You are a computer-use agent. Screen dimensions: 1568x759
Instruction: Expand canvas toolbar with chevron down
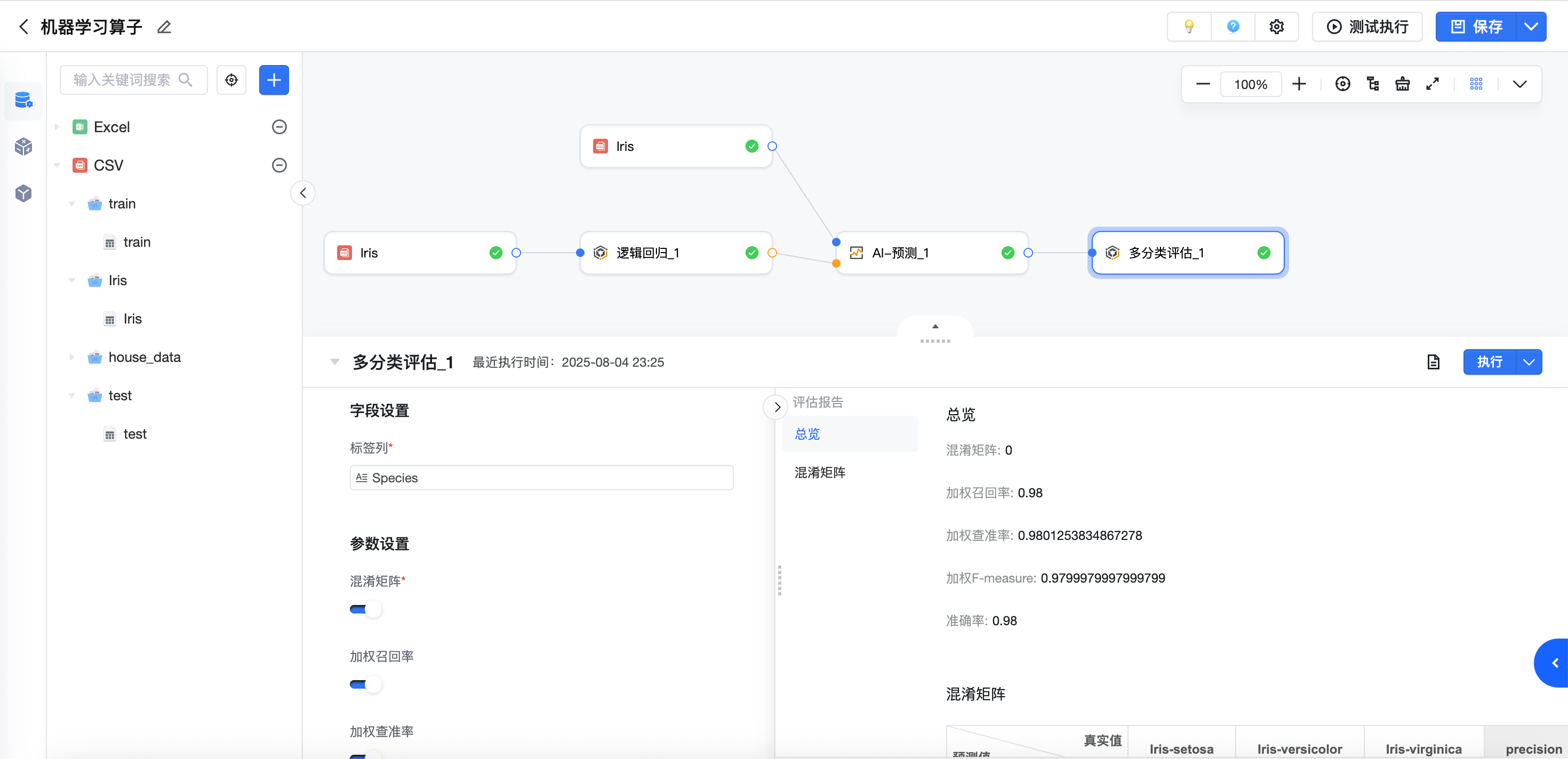pyautogui.click(x=1520, y=84)
